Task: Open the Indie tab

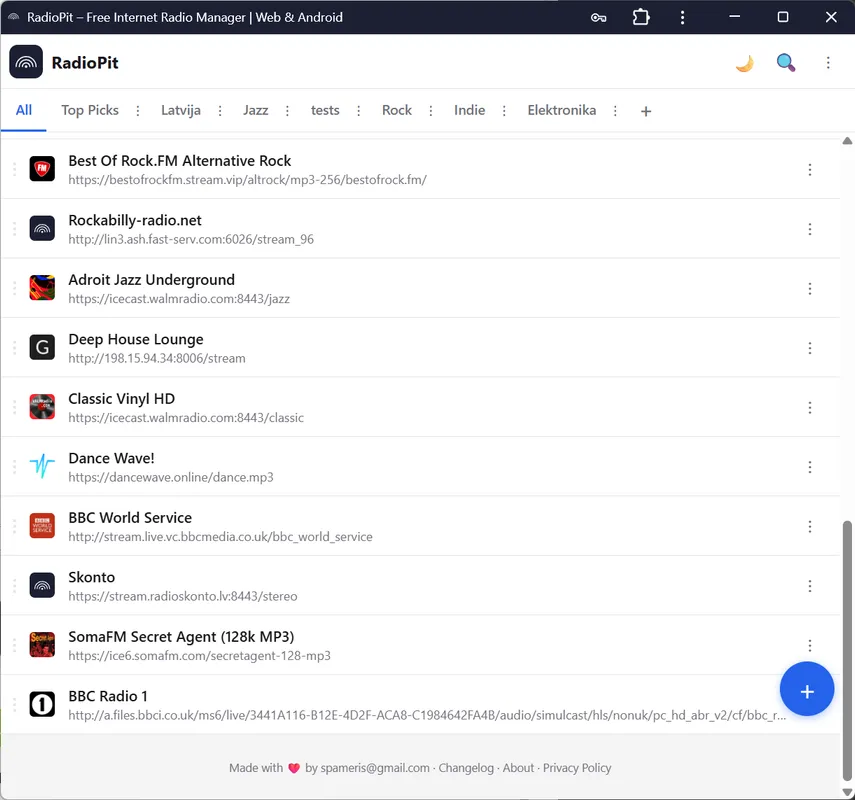Action: point(469,111)
